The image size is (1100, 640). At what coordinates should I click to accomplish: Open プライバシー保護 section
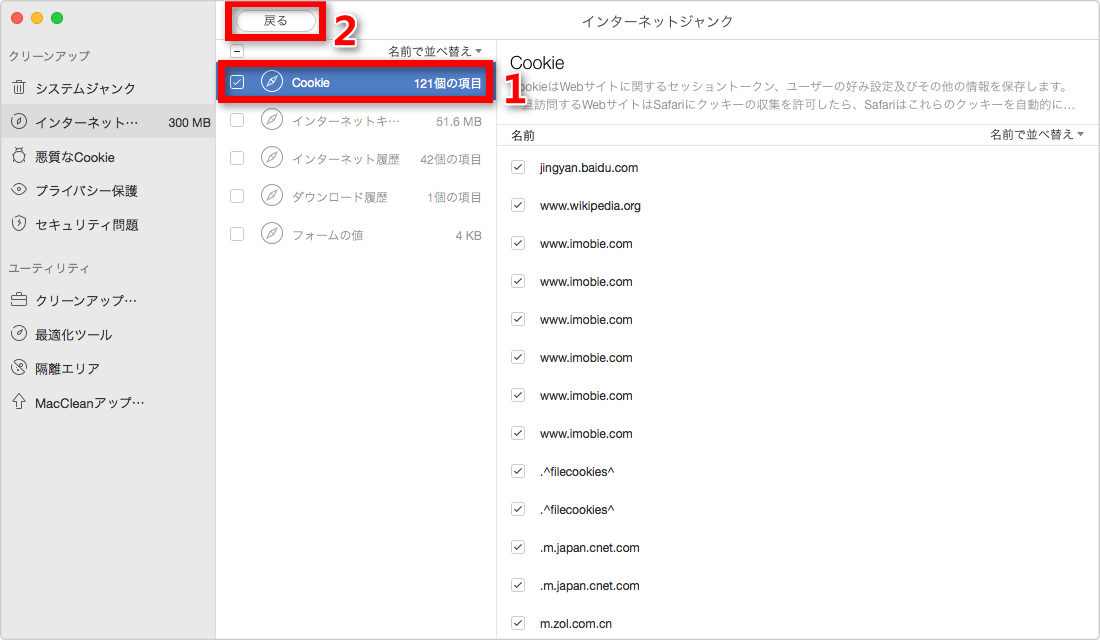tap(107, 190)
